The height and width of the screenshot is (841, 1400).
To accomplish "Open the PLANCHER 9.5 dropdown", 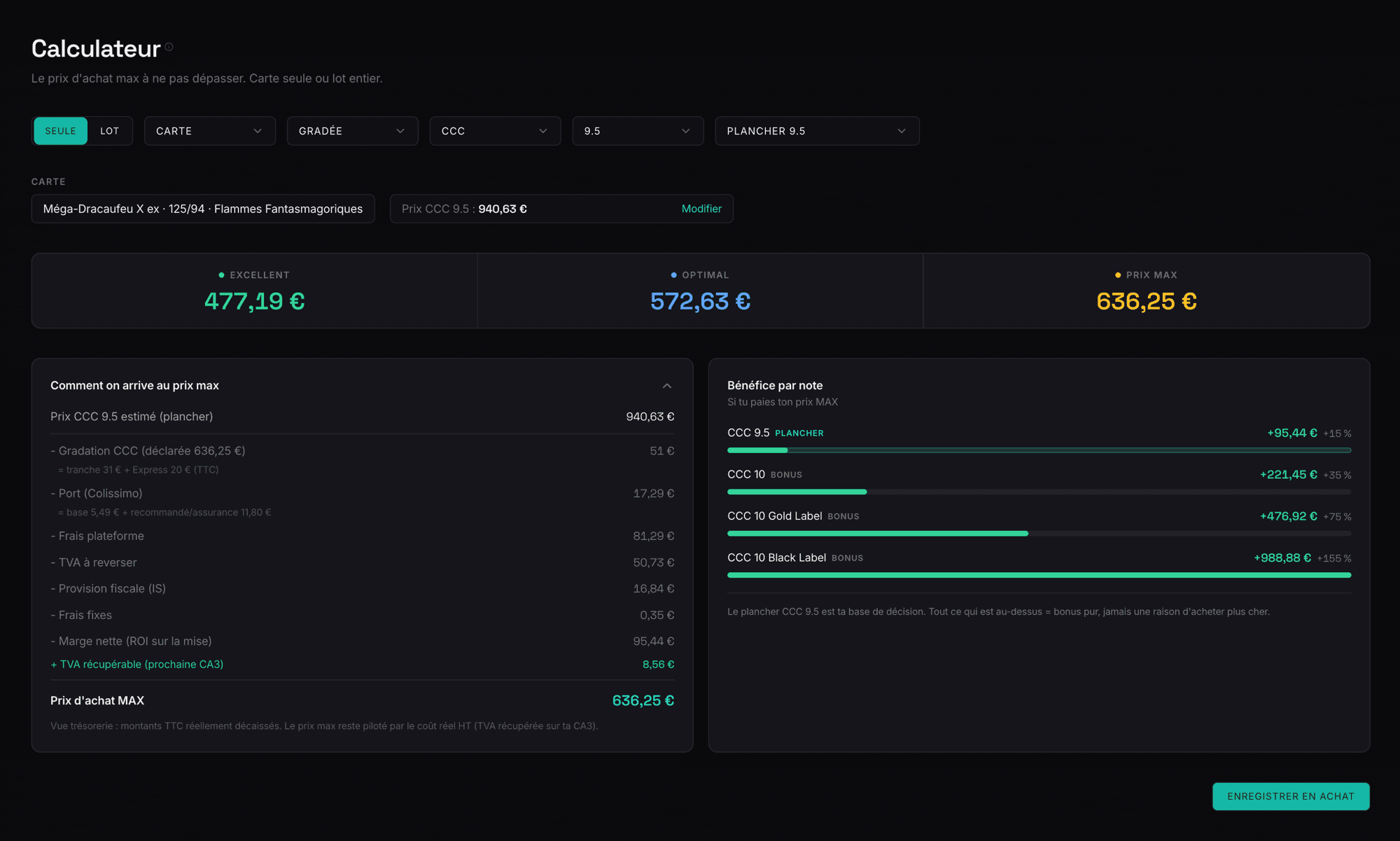I will tap(817, 131).
